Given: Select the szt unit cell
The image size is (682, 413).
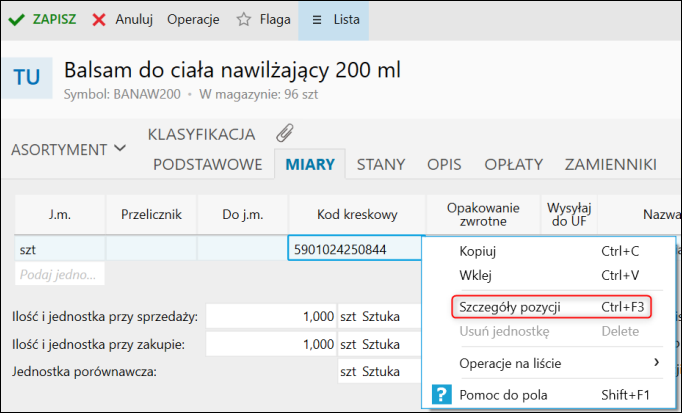Looking at the screenshot, I should coord(60,249).
